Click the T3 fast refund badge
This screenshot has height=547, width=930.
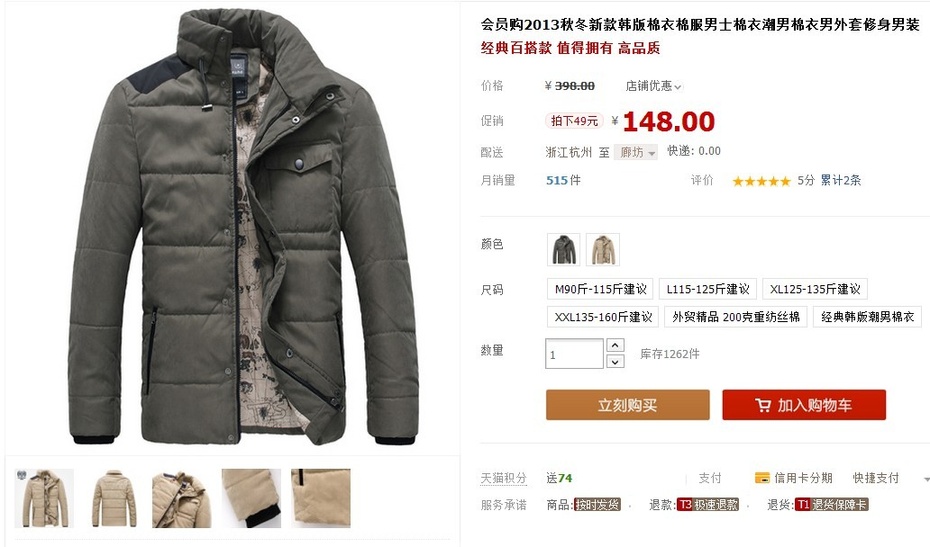click(708, 504)
